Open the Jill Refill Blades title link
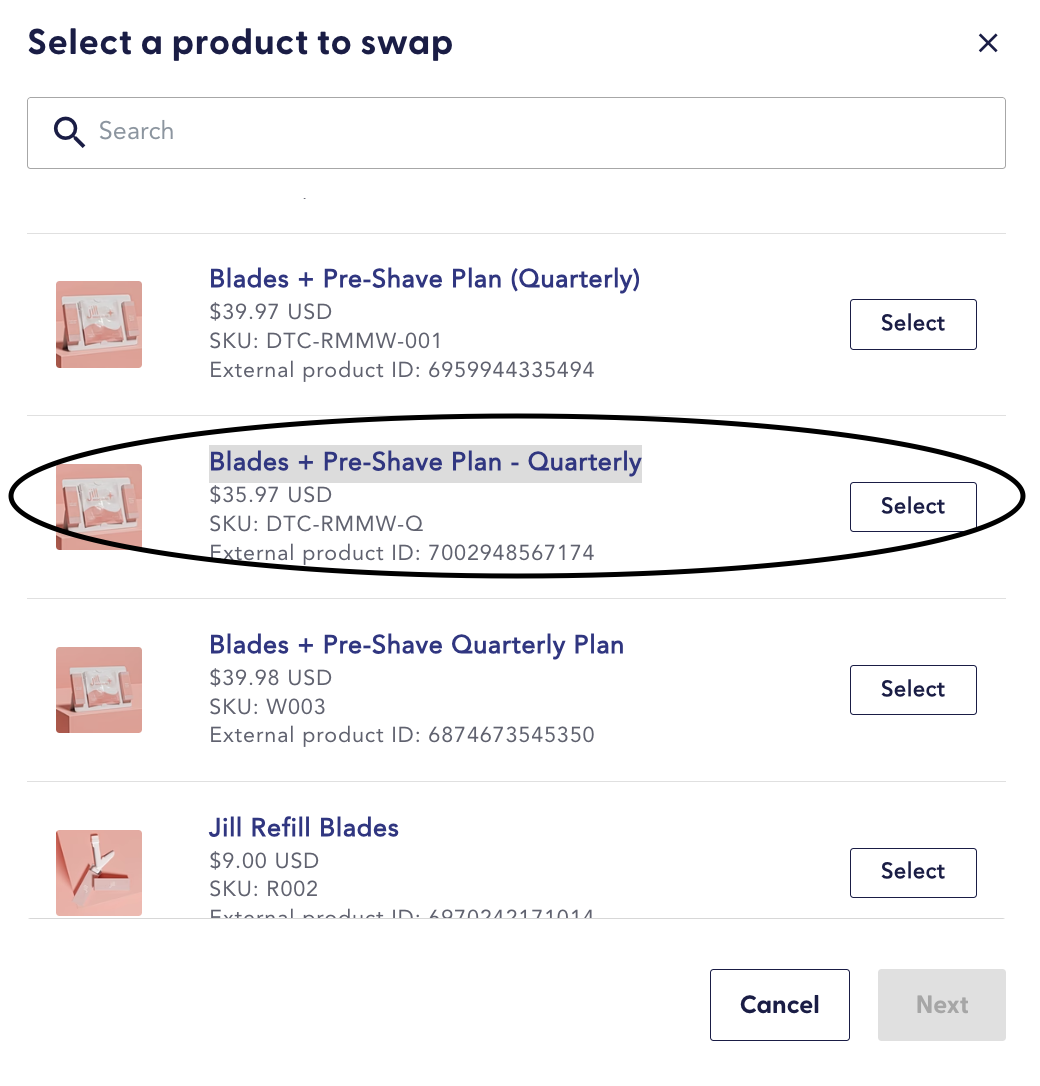 pos(303,828)
